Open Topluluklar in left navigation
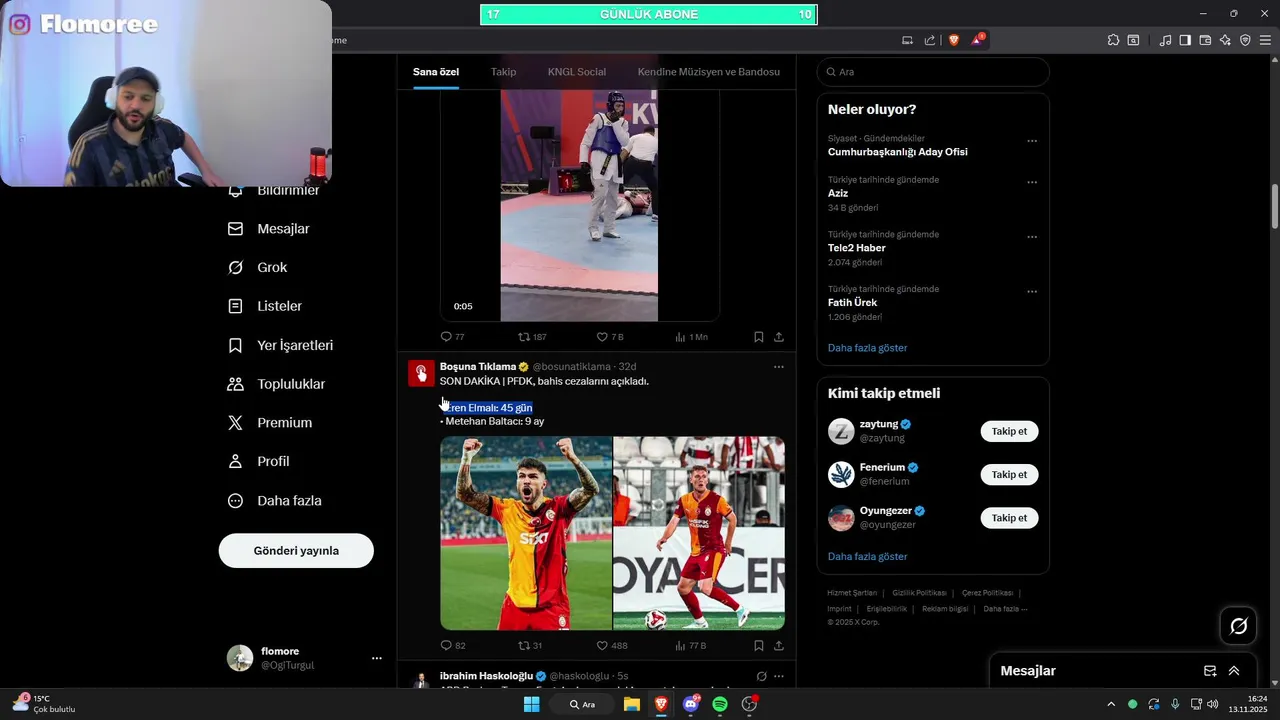 coord(277,384)
